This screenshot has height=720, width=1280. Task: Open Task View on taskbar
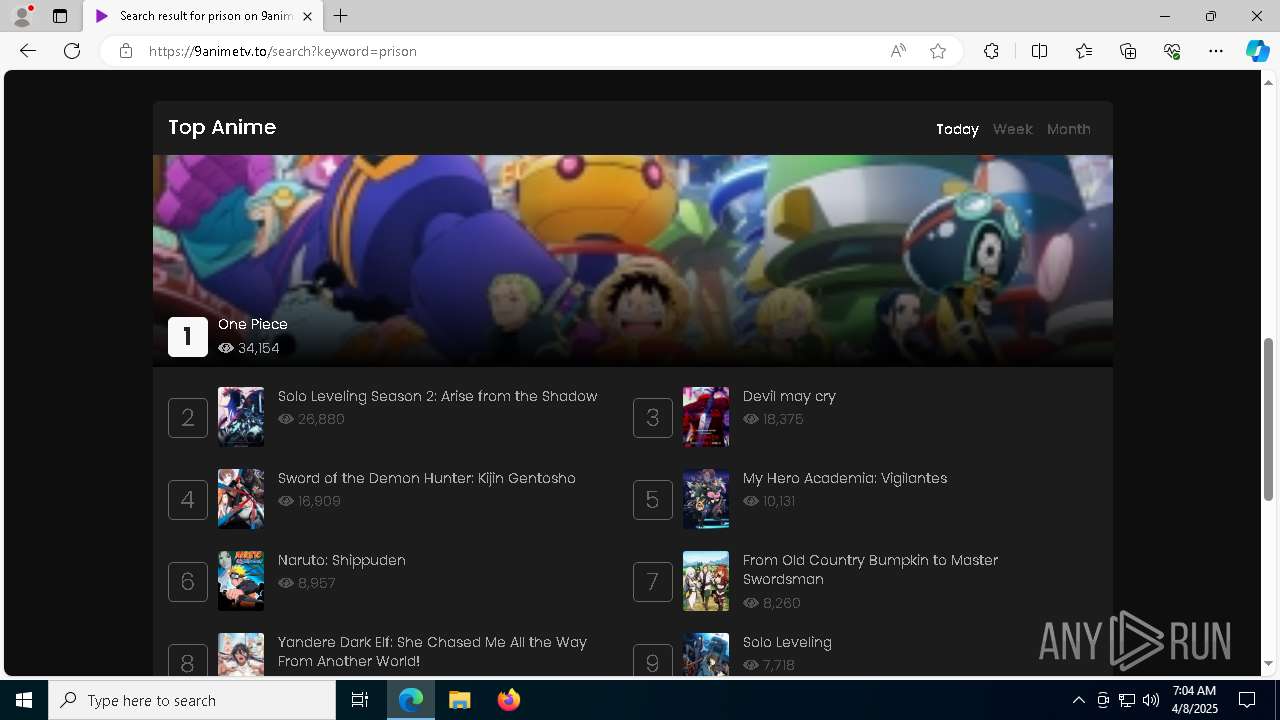pos(360,700)
